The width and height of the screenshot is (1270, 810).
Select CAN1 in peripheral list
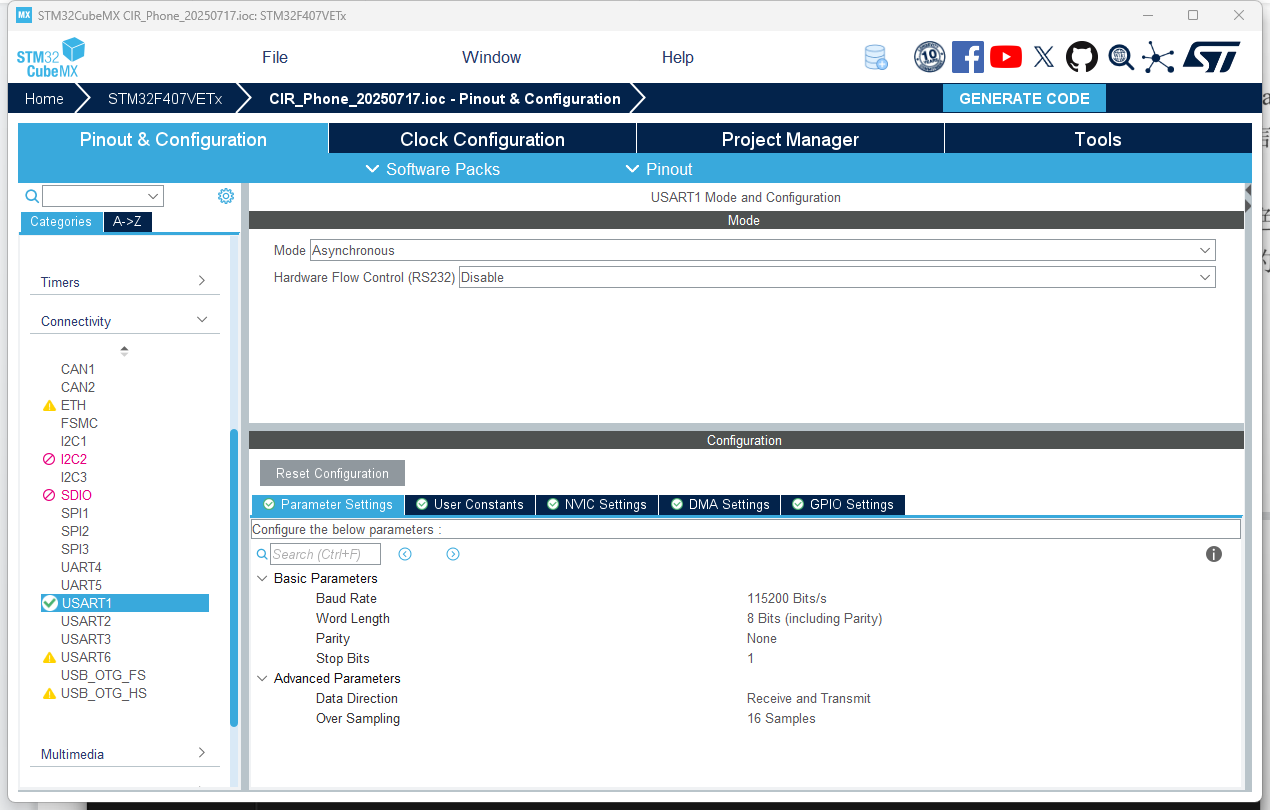point(78,369)
